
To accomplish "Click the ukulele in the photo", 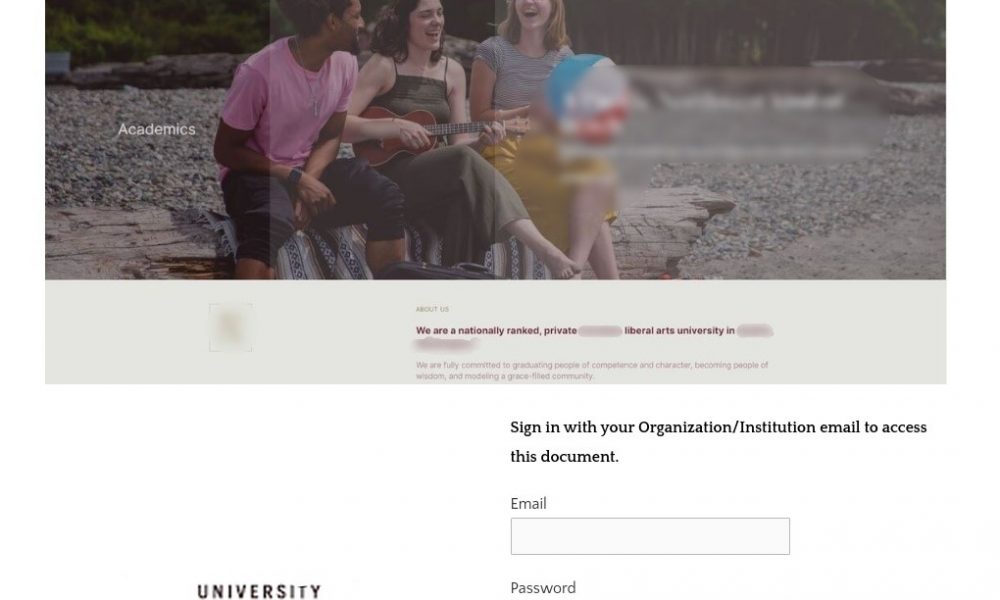I will pyautogui.click(x=424, y=132).
